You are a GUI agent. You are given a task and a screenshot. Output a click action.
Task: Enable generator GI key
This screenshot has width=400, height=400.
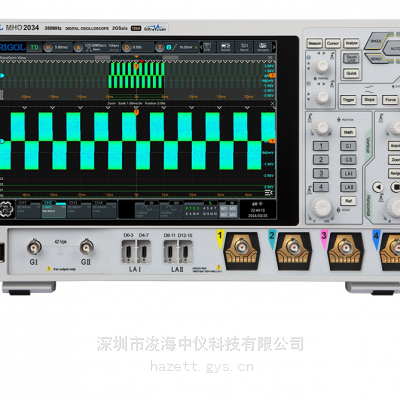348,146
